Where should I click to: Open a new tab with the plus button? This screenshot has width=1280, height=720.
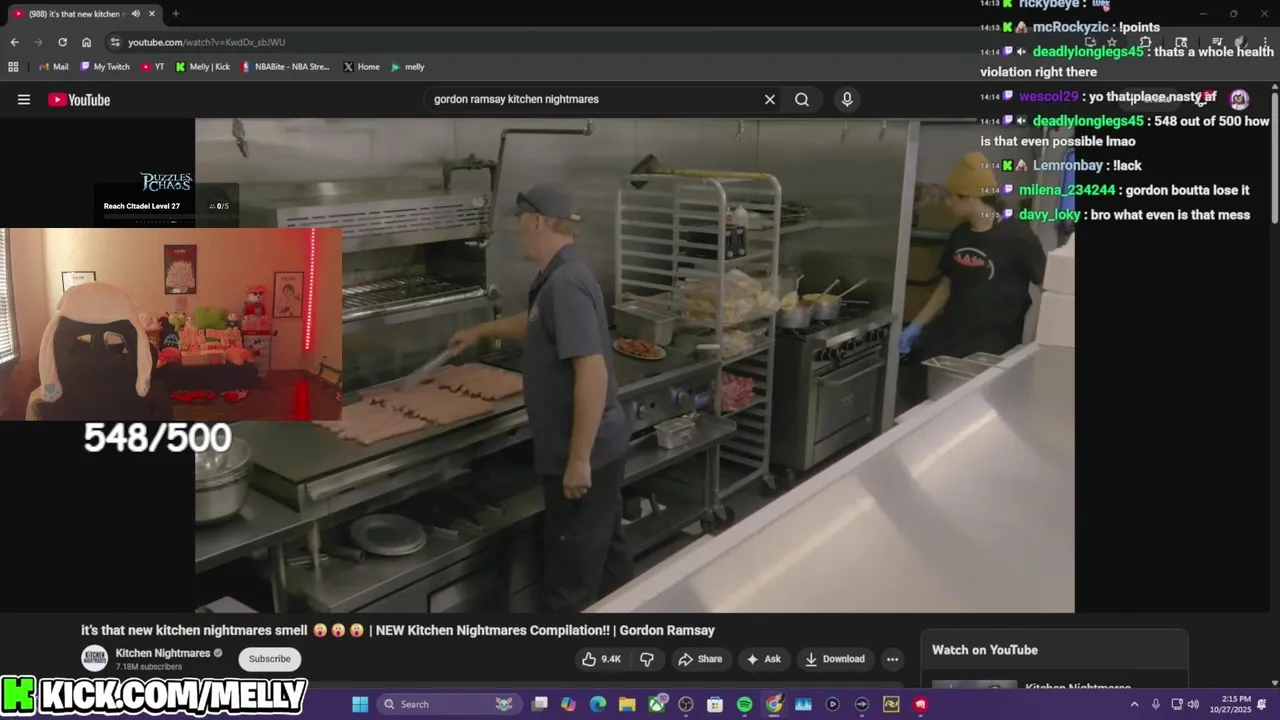tap(175, 14)
